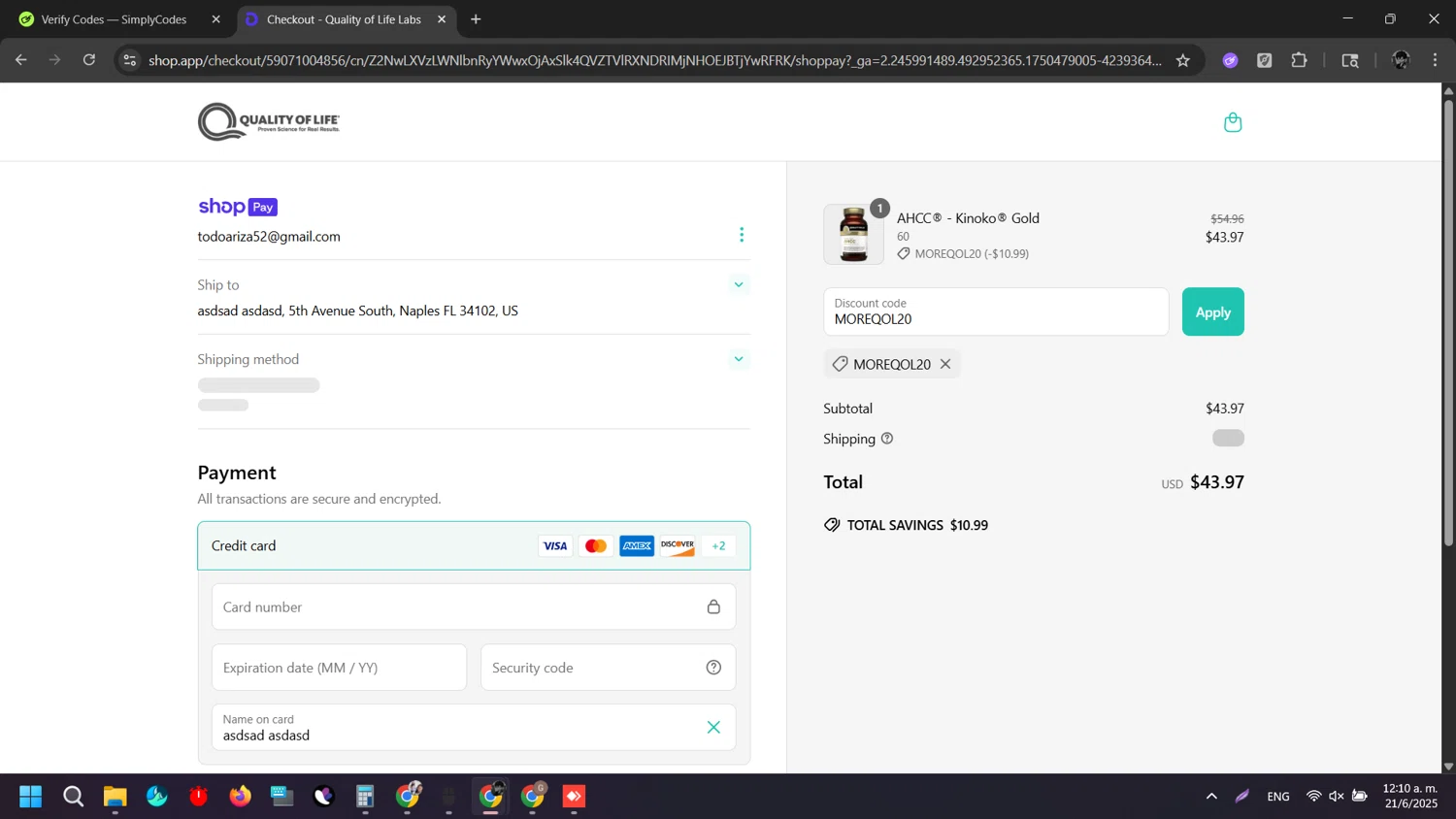Open File Explorer from taskbar
Screen dimensions: 1456x819
(x=116, y=797)
